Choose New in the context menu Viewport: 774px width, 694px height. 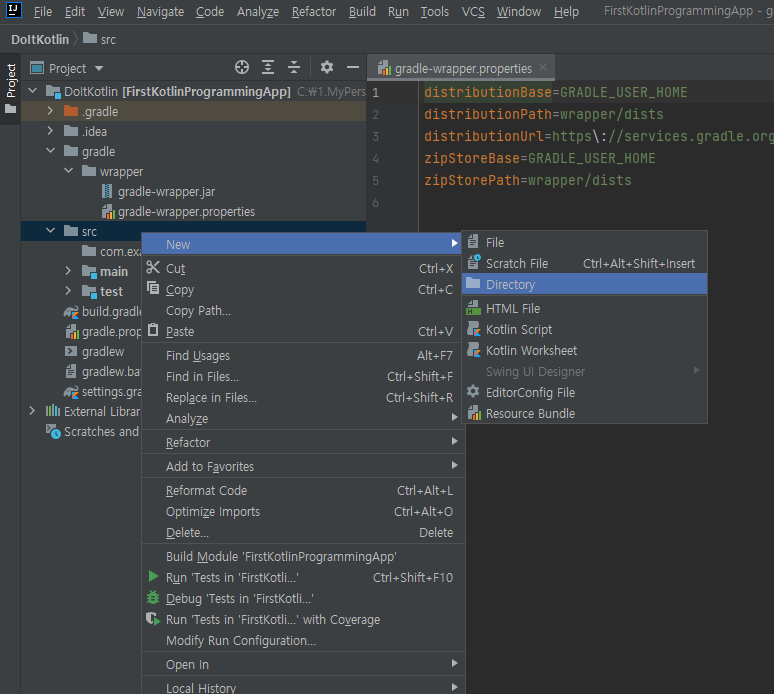click(302, 244)
